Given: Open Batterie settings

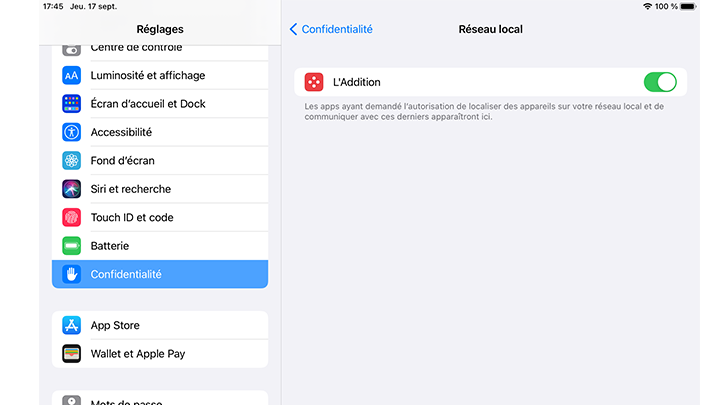Looking at the screenshot, I should [x=160, y=246].
